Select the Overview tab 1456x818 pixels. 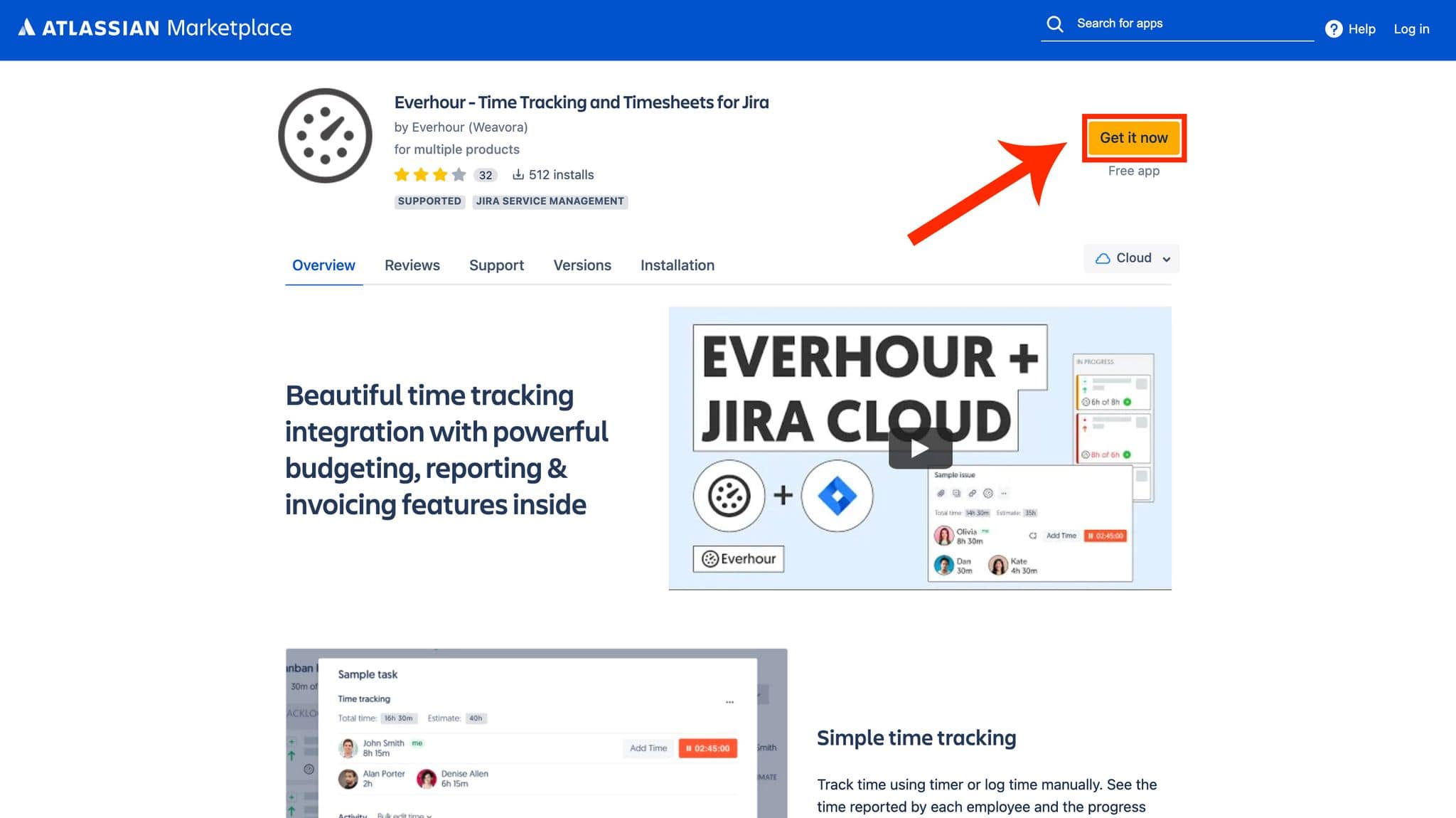tap(323, 265)
